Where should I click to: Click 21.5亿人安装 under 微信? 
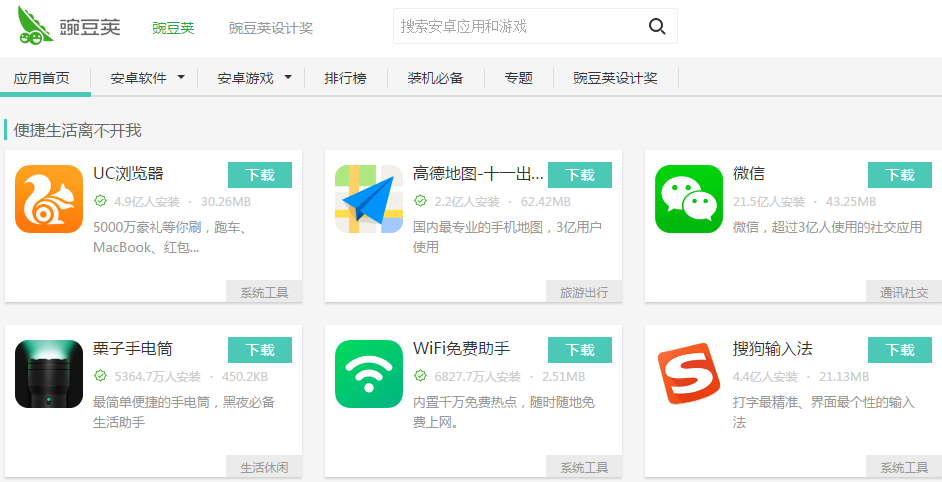[x=769, y=201]
